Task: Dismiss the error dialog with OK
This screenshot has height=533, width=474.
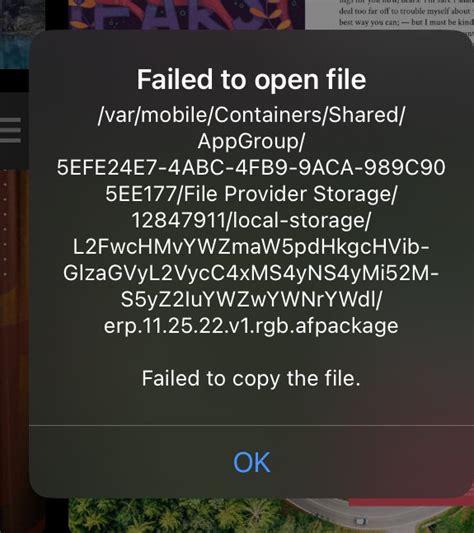Action: coord(252,462)
